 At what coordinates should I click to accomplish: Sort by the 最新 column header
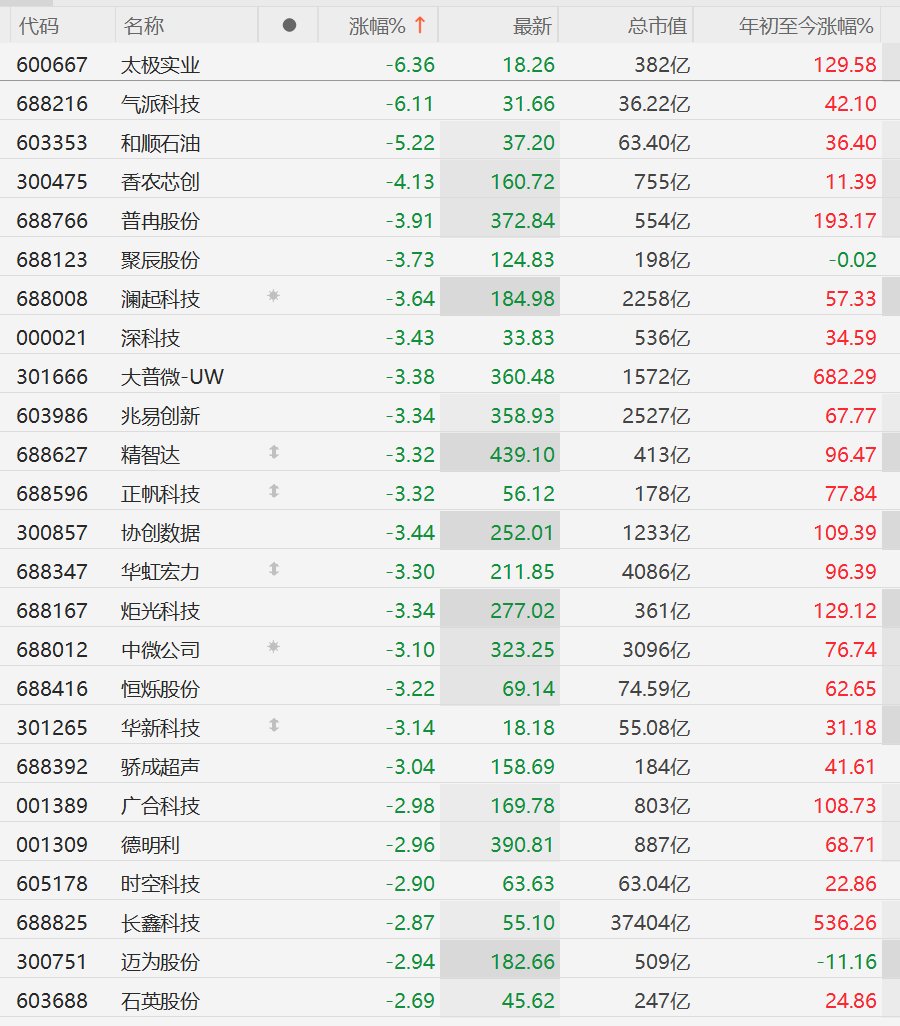coord(532,26)
